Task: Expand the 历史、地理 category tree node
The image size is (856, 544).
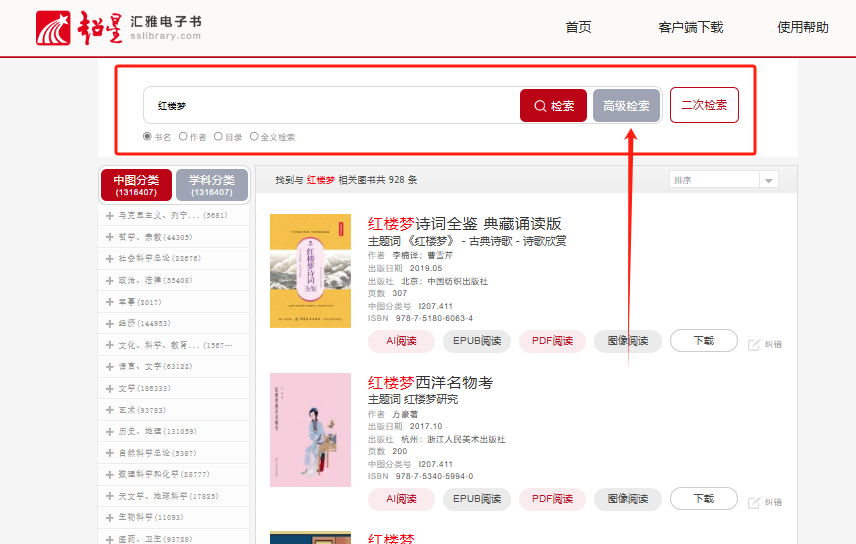Action: [x=110, y=431]
